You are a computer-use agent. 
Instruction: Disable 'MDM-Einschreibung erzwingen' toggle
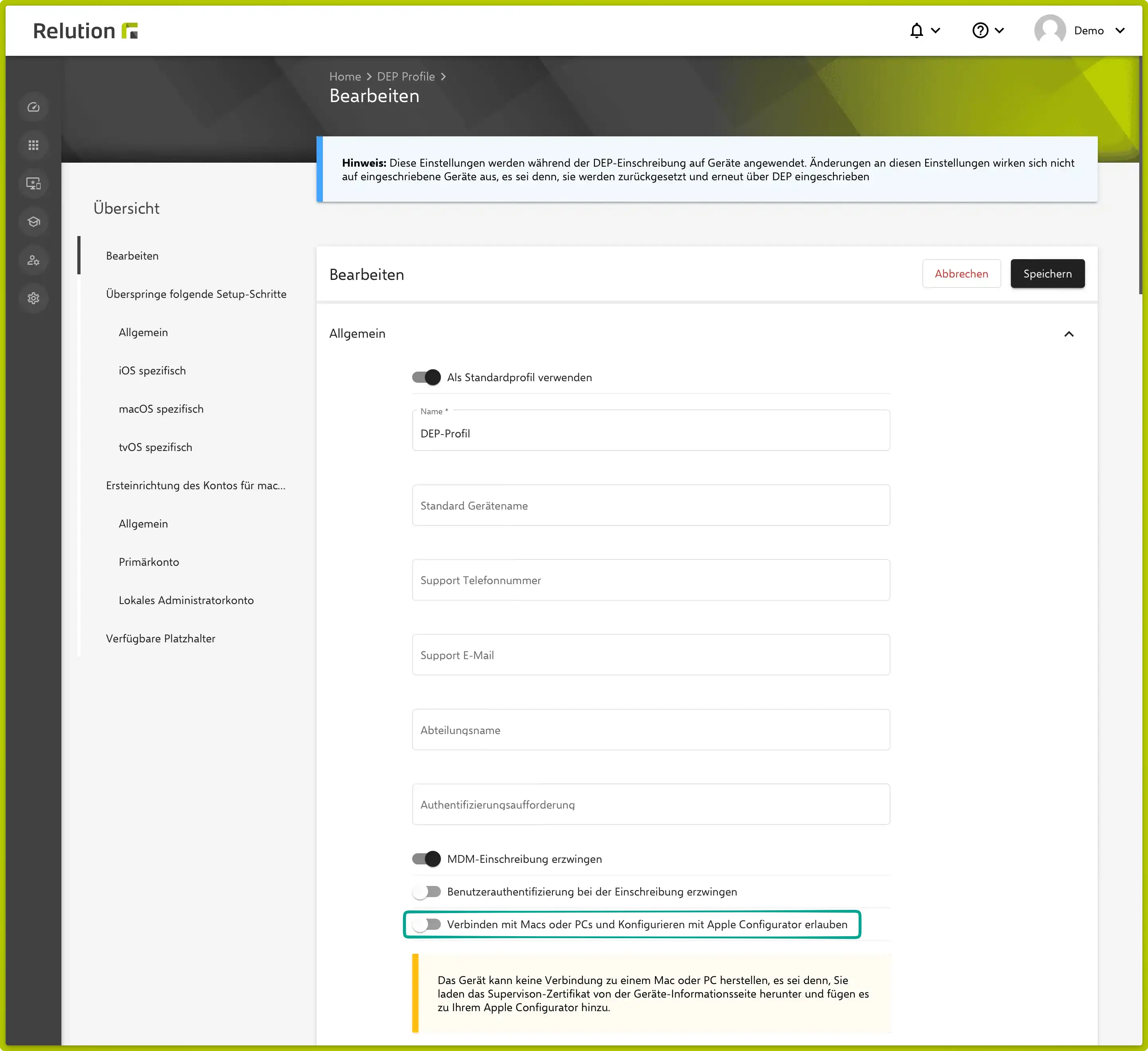pos(427,858)
